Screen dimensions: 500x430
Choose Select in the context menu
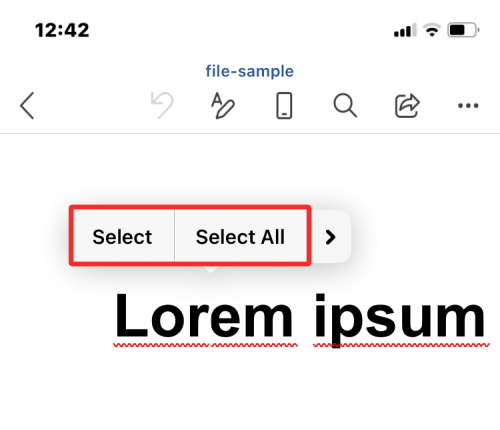tap(122, 237)
